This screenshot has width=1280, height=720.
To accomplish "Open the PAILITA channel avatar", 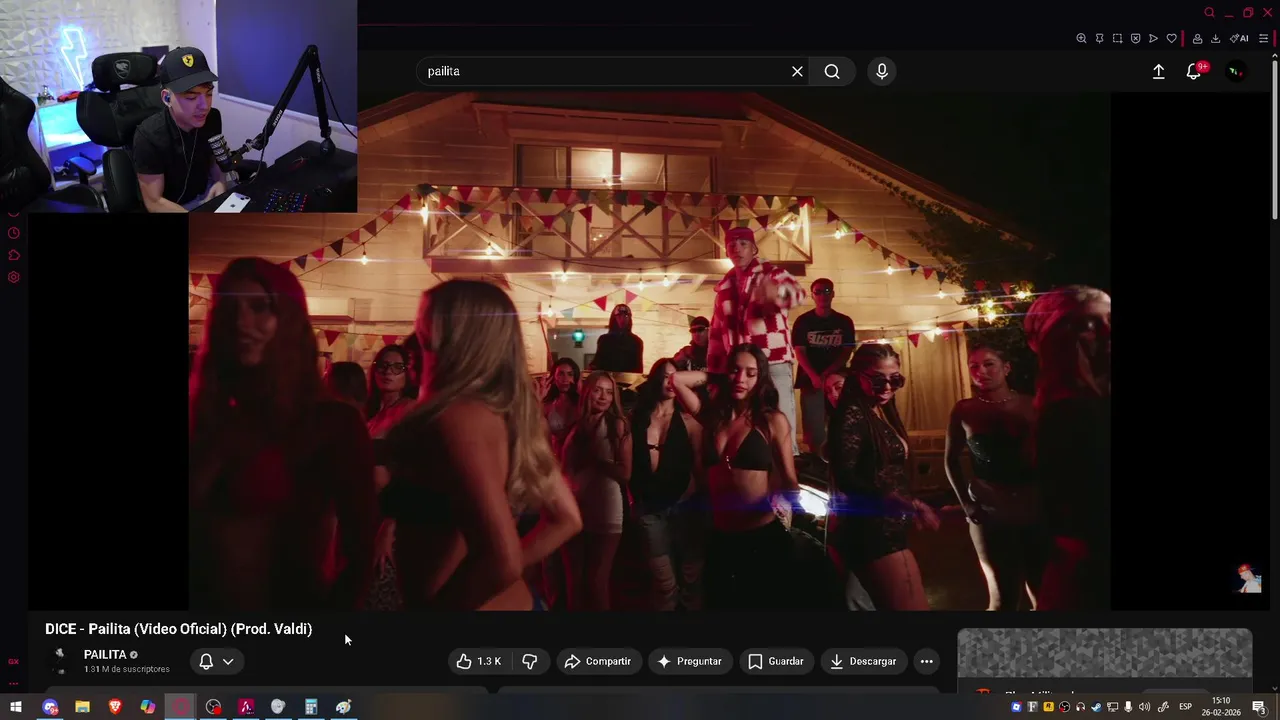I will 60,661.
